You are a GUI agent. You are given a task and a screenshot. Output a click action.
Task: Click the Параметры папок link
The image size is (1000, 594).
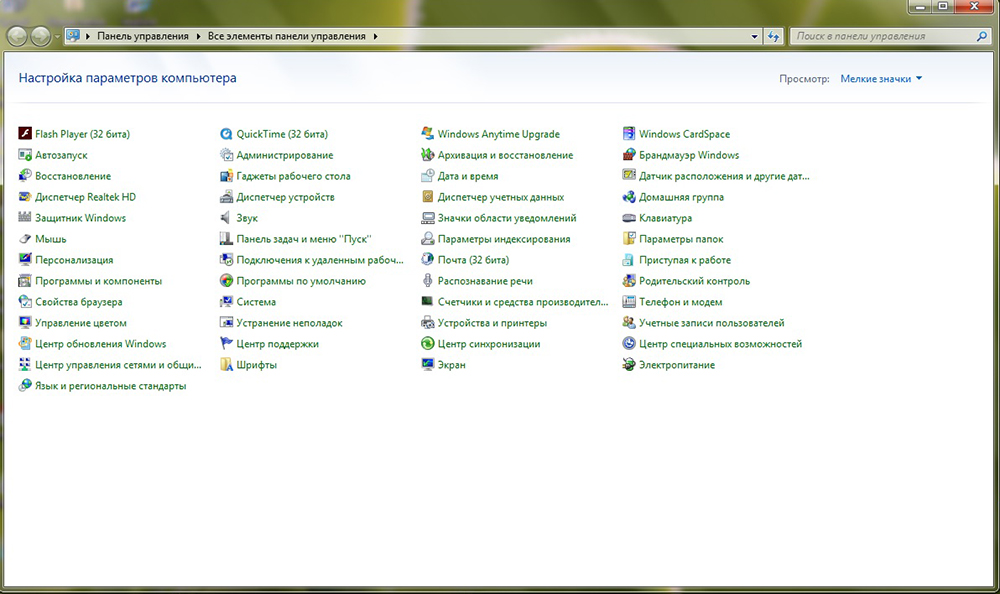tap(681, 239)
